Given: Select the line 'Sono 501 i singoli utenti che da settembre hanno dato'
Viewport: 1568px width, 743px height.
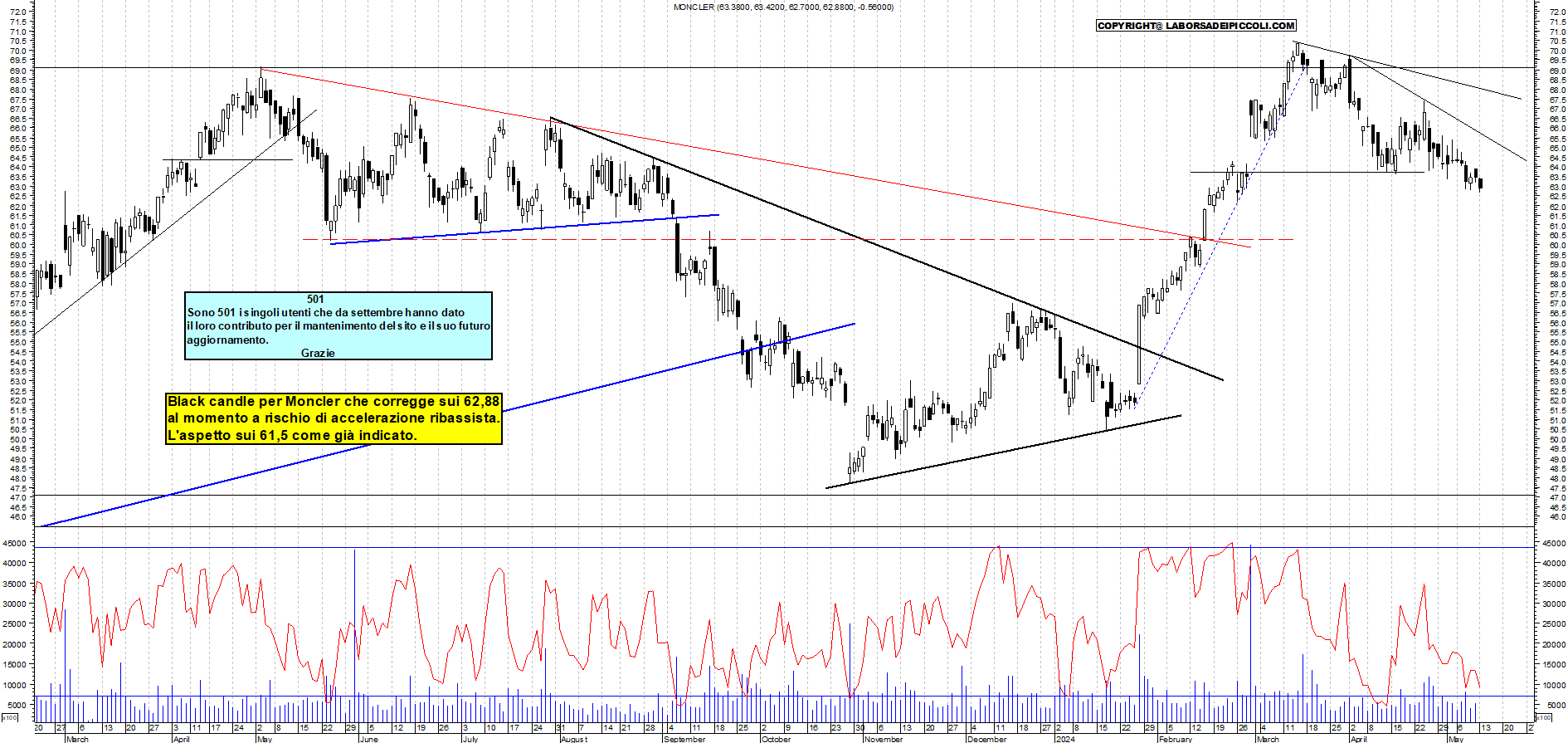Looking at the screenshot, I should 326,312.
